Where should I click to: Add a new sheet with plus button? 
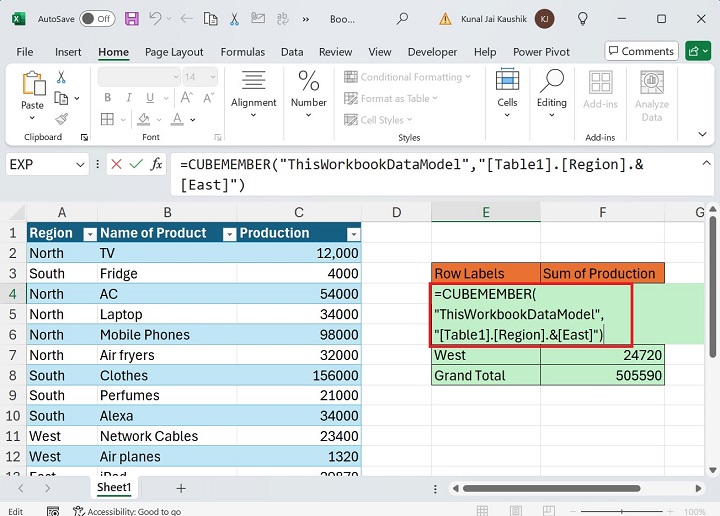[x=181, y=488]
